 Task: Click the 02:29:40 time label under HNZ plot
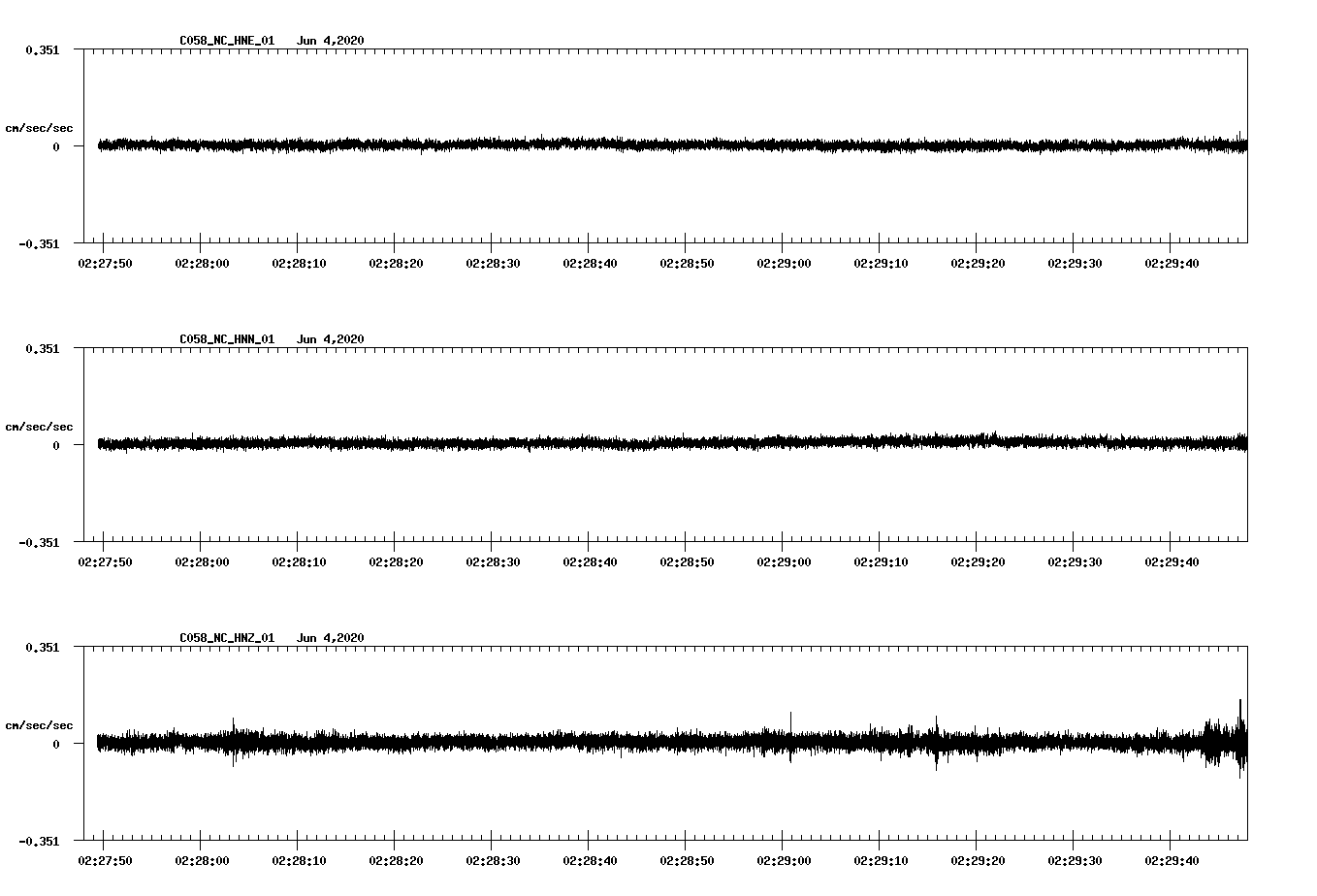pos(1172,861)
